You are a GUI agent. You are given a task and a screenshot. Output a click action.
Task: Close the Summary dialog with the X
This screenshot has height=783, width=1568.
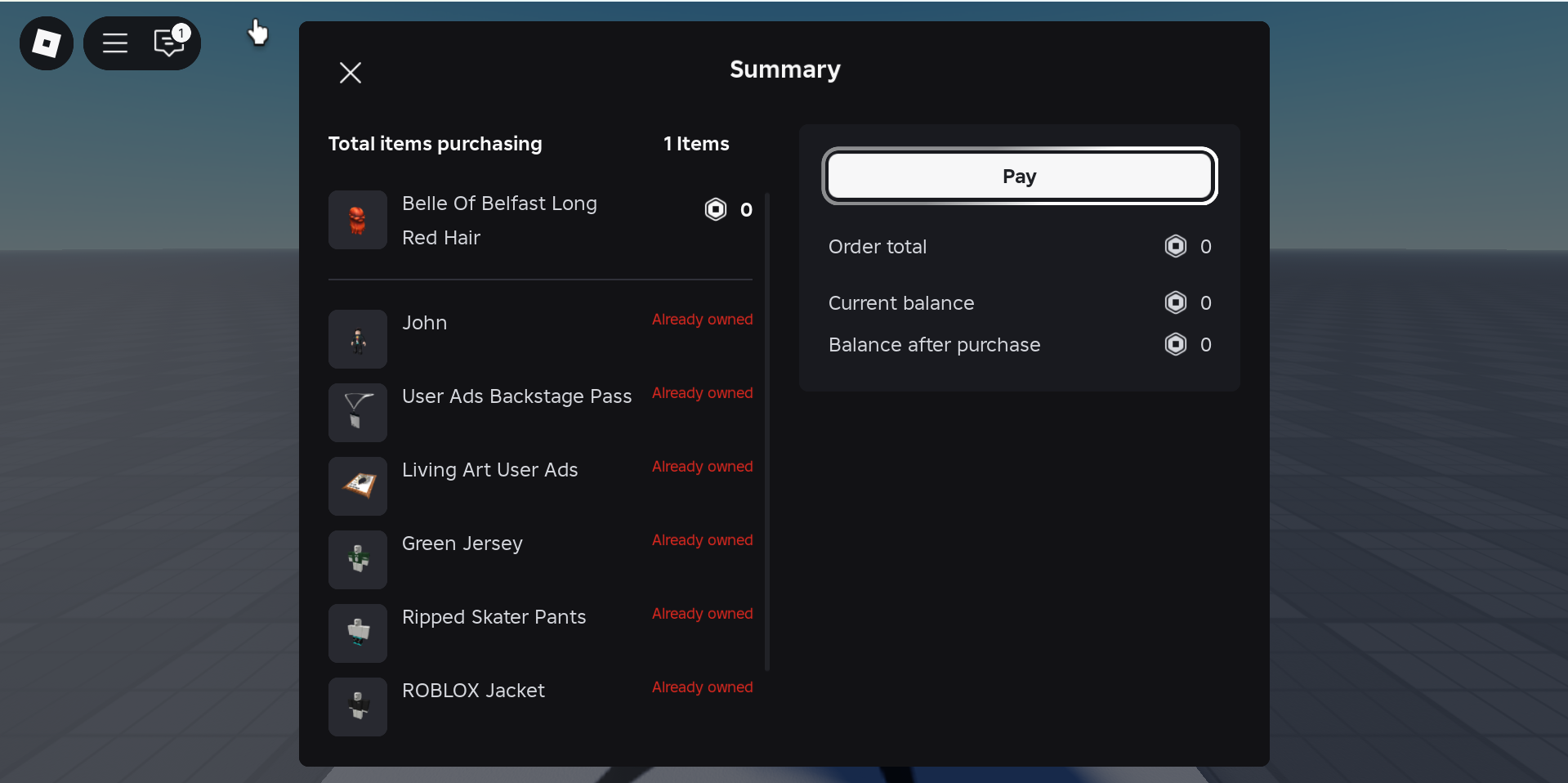click(350, 72)
